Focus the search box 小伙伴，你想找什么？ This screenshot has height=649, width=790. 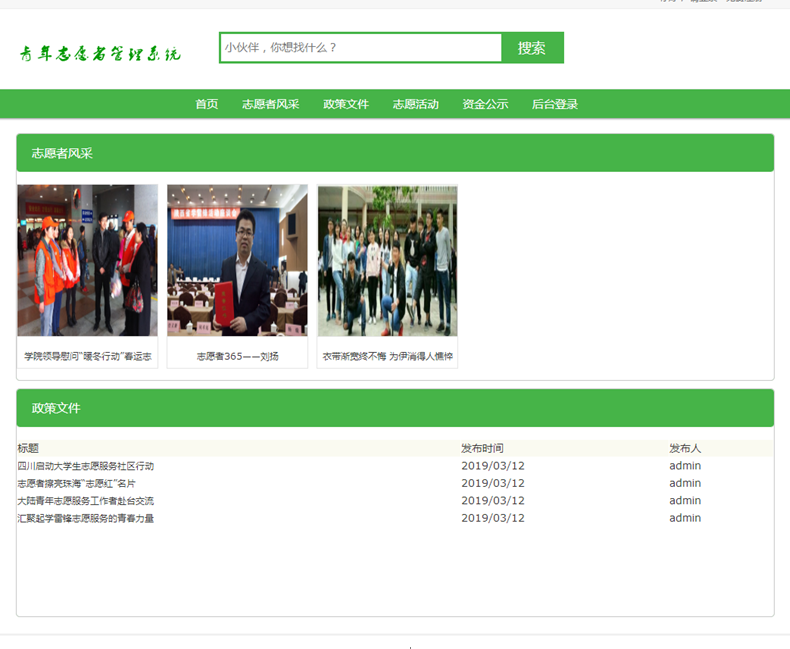pyautogui.click(x=361, y=48)
